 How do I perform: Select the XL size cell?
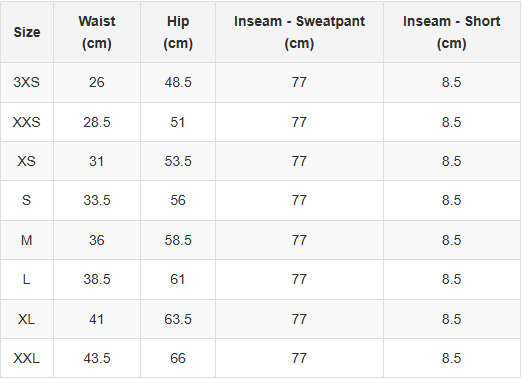pos(27,319)
